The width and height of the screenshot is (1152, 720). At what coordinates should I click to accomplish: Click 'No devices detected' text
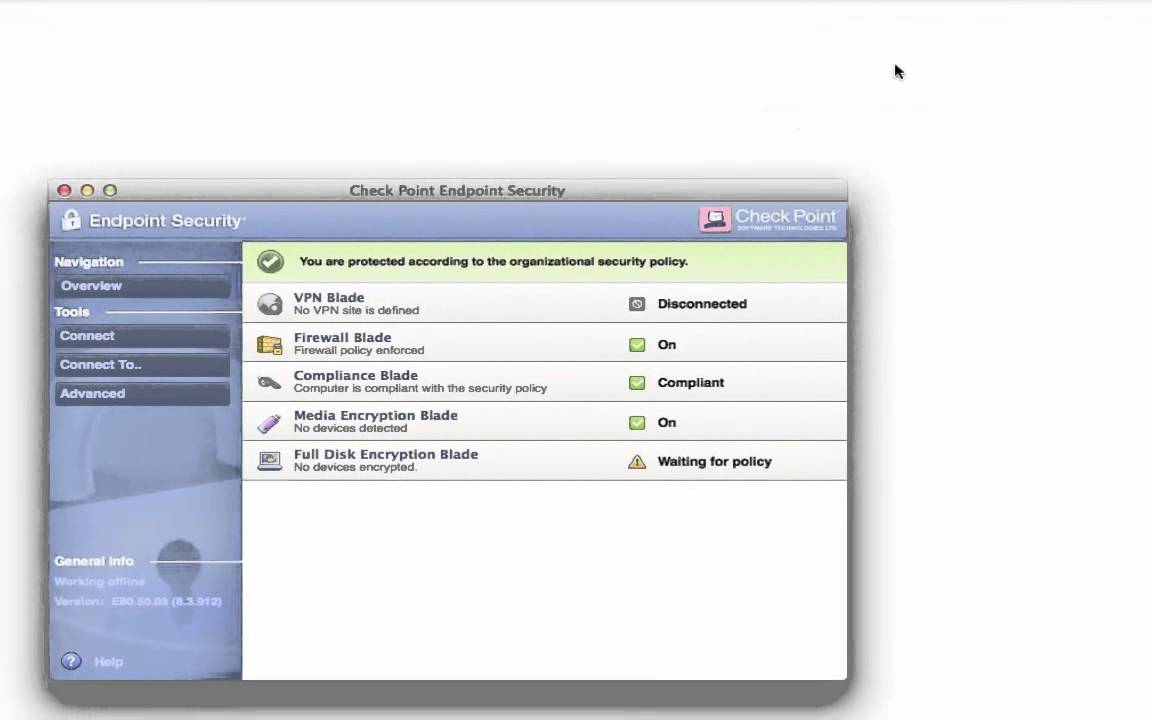(x=350, y=428)
